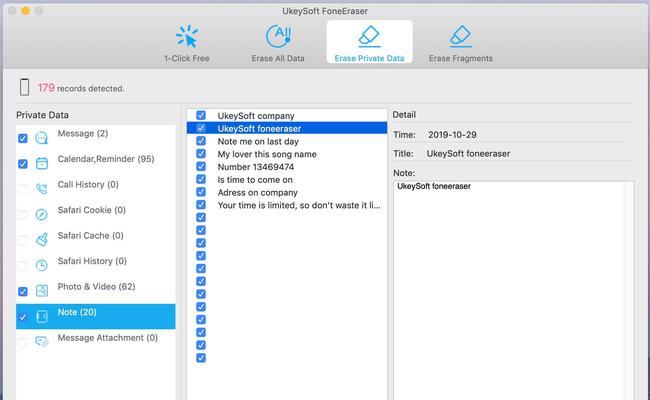Click the 179 records detected text
This screenshot has height=400, width=650.
[x=81, y=88]
